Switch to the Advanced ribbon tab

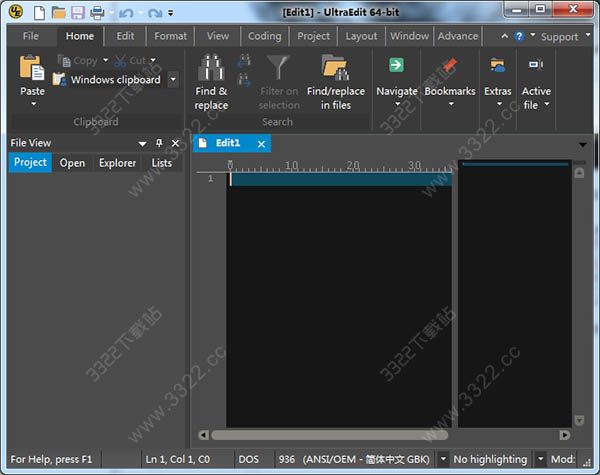pyautogui.click(x=458, y=36)
